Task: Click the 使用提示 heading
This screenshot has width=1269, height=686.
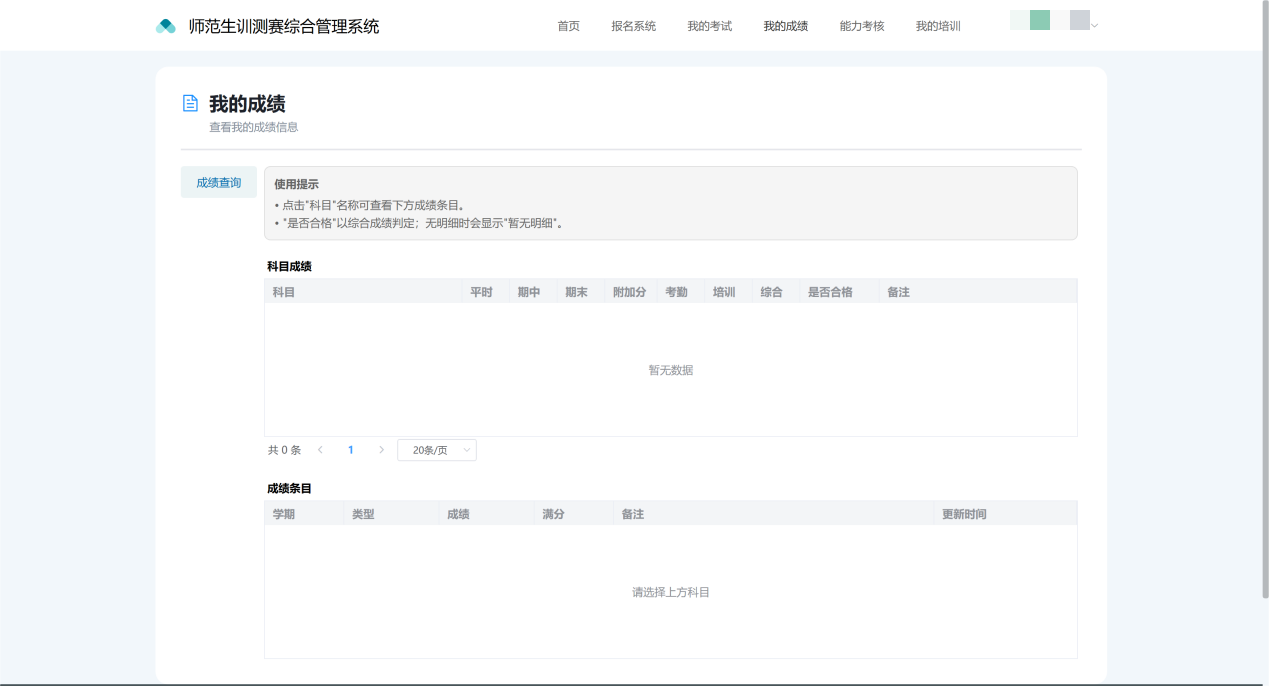Action: 296,184
